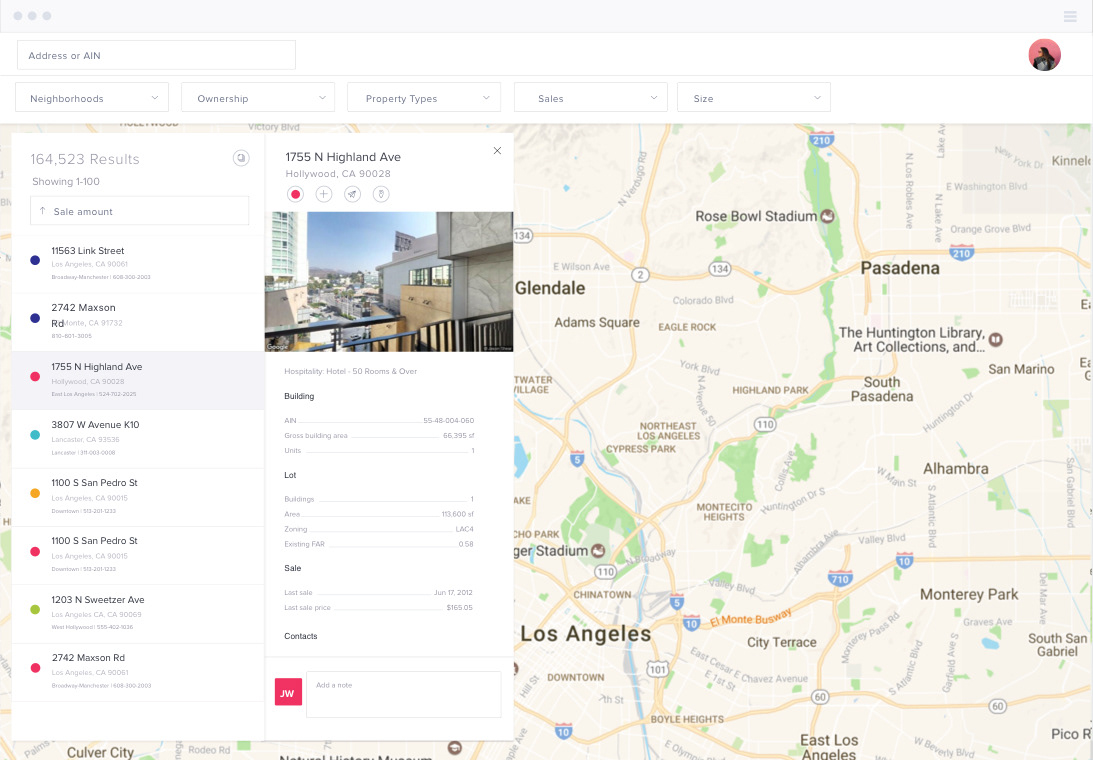The height and width of the screenshot is (760, 1093).
Task: Select the 2742 Maxson Rd listing with ZIP 91732
Action: tap(138, 321)
